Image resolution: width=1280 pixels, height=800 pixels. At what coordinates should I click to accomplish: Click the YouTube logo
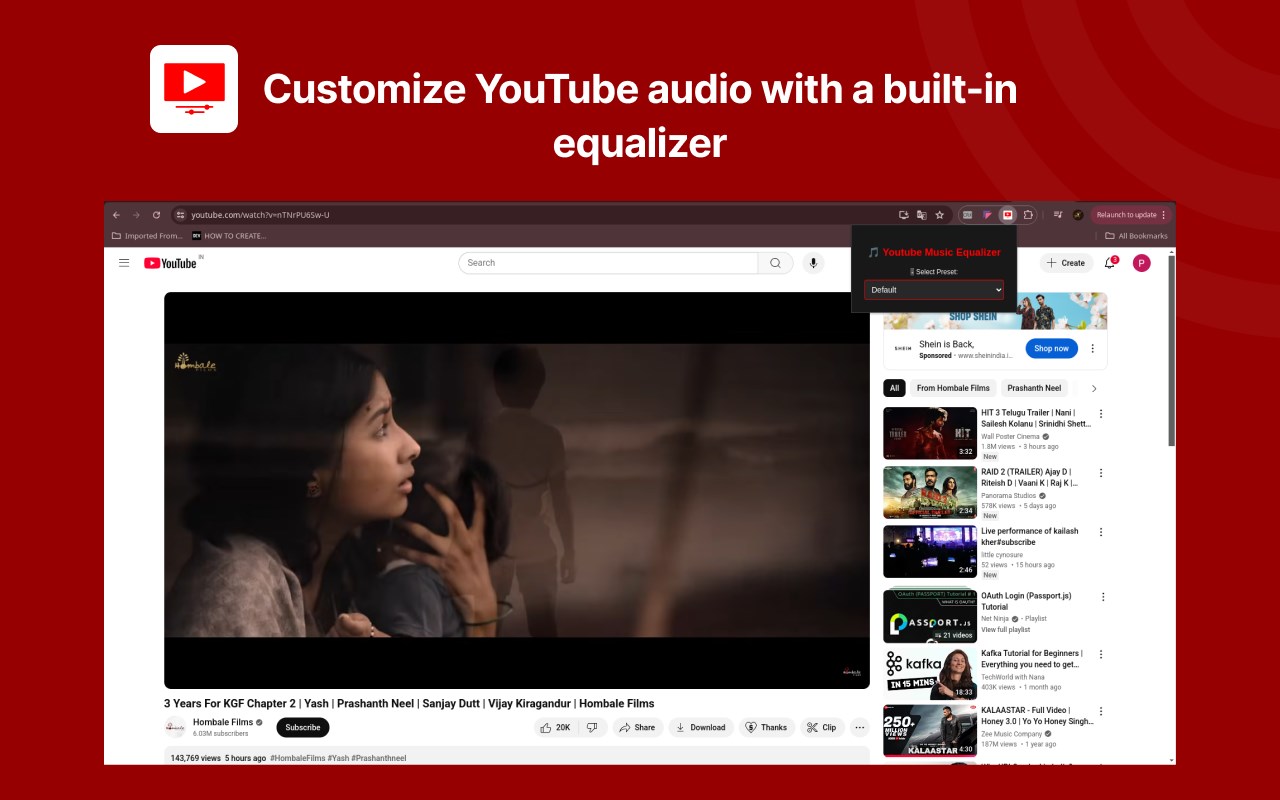[x=171, y=263]
